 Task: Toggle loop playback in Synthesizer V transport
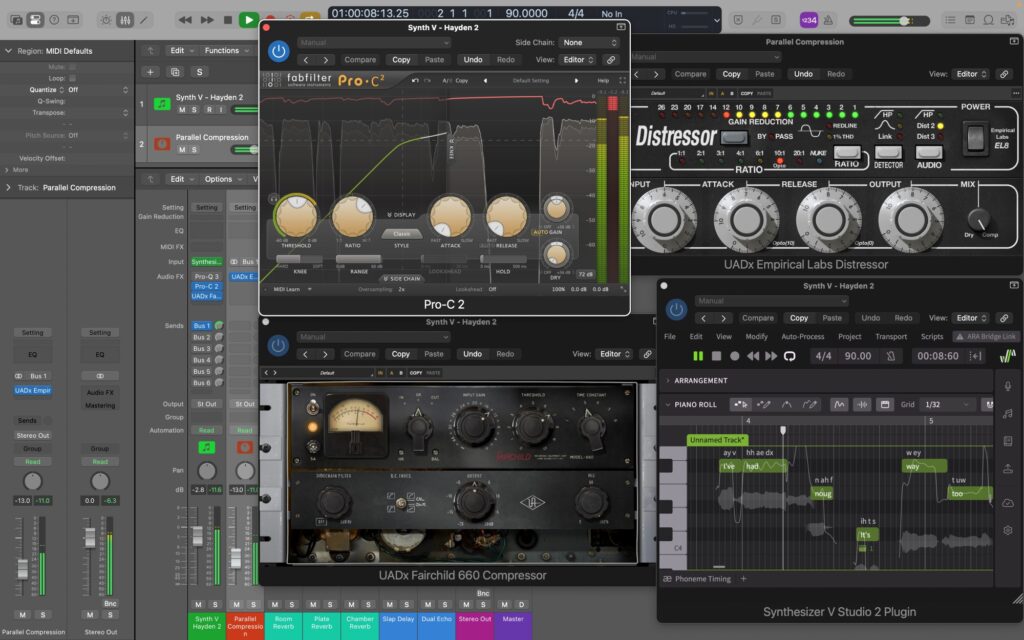[790, 356]
